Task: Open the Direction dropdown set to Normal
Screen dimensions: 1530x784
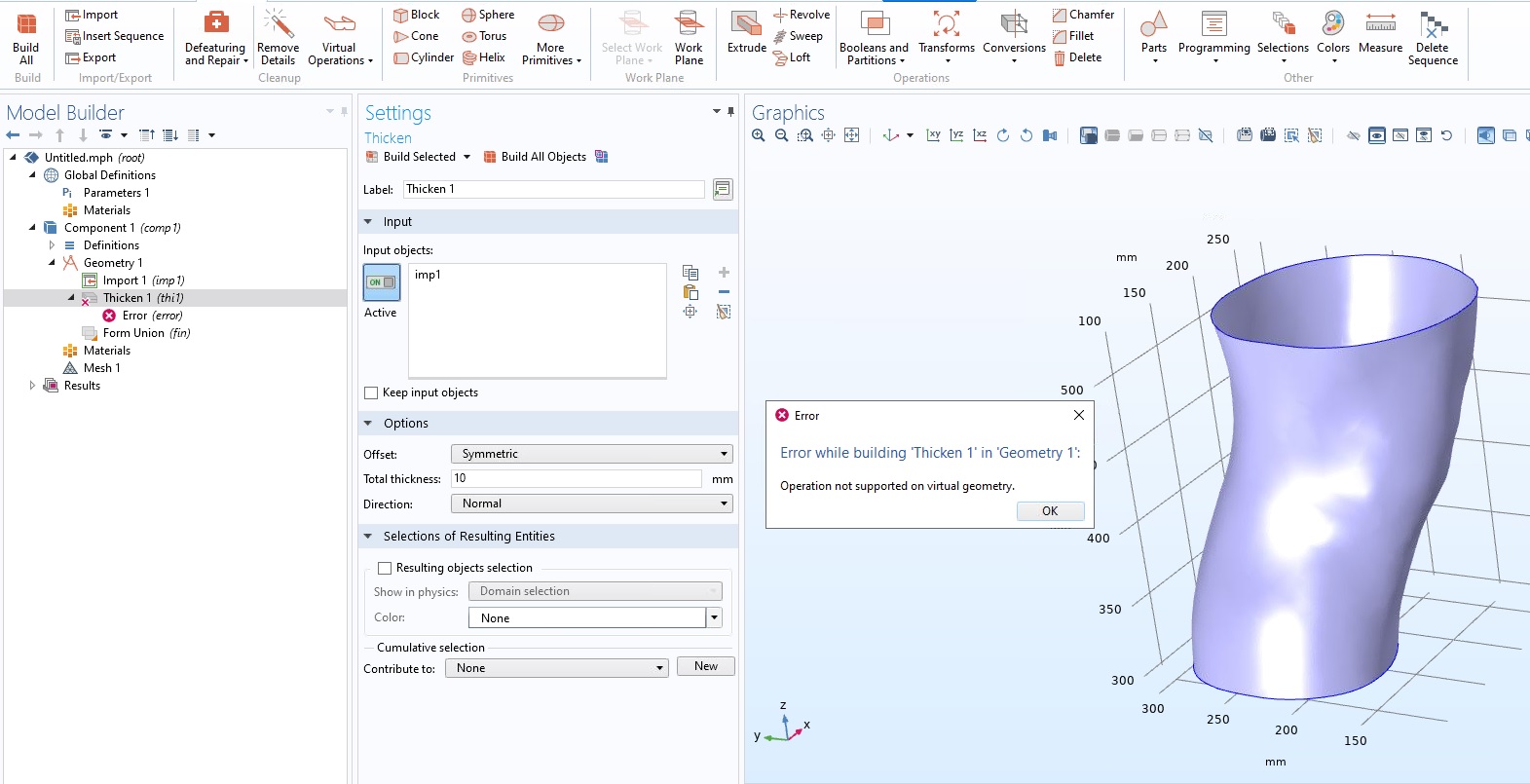Action: (591, 504)
